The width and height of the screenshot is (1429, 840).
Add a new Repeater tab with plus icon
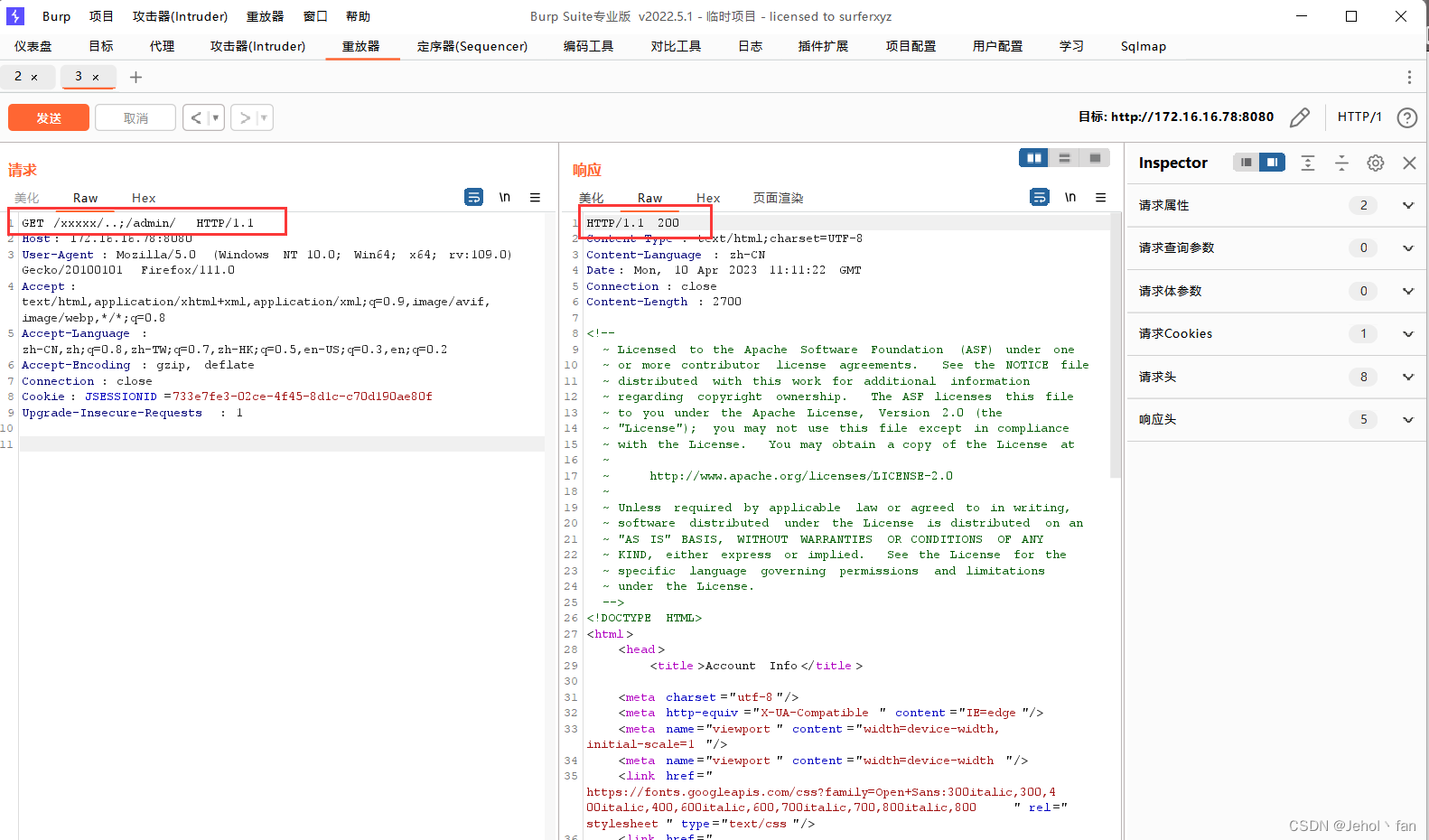136,78
